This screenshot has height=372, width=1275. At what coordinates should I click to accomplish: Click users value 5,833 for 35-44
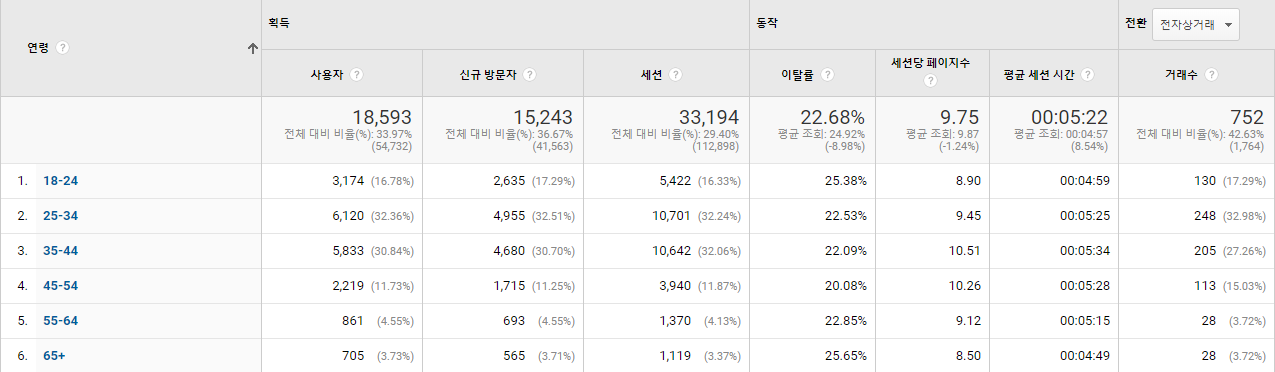tap(349, 251)
